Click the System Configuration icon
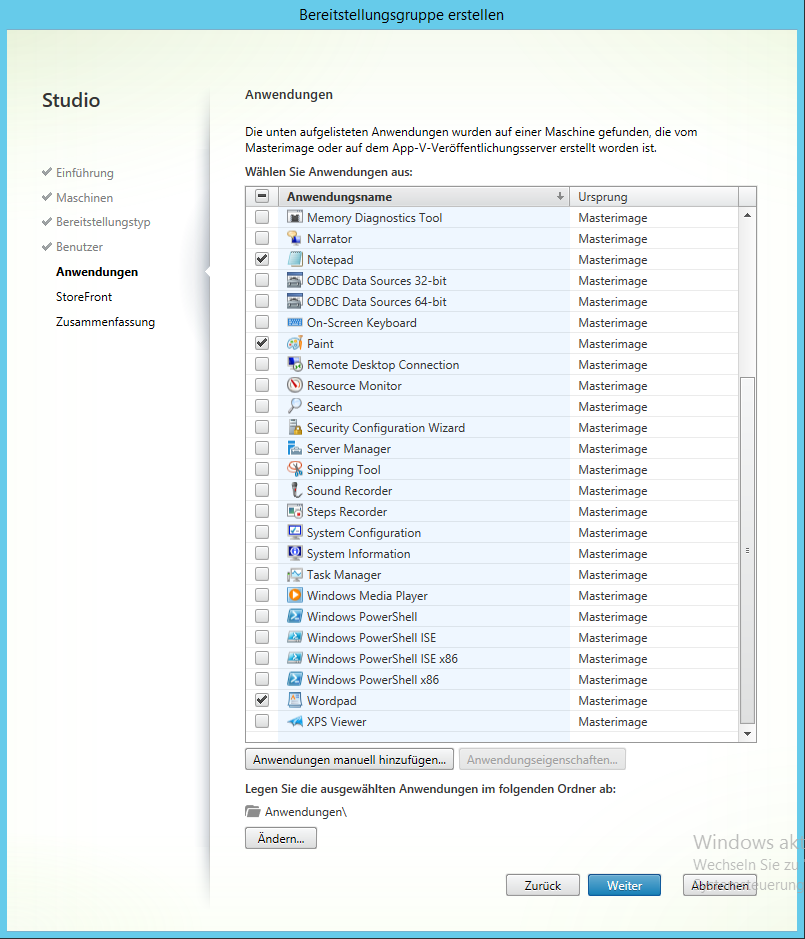The width and height of the screenshot is (805, 939). (x=294, y=532)
